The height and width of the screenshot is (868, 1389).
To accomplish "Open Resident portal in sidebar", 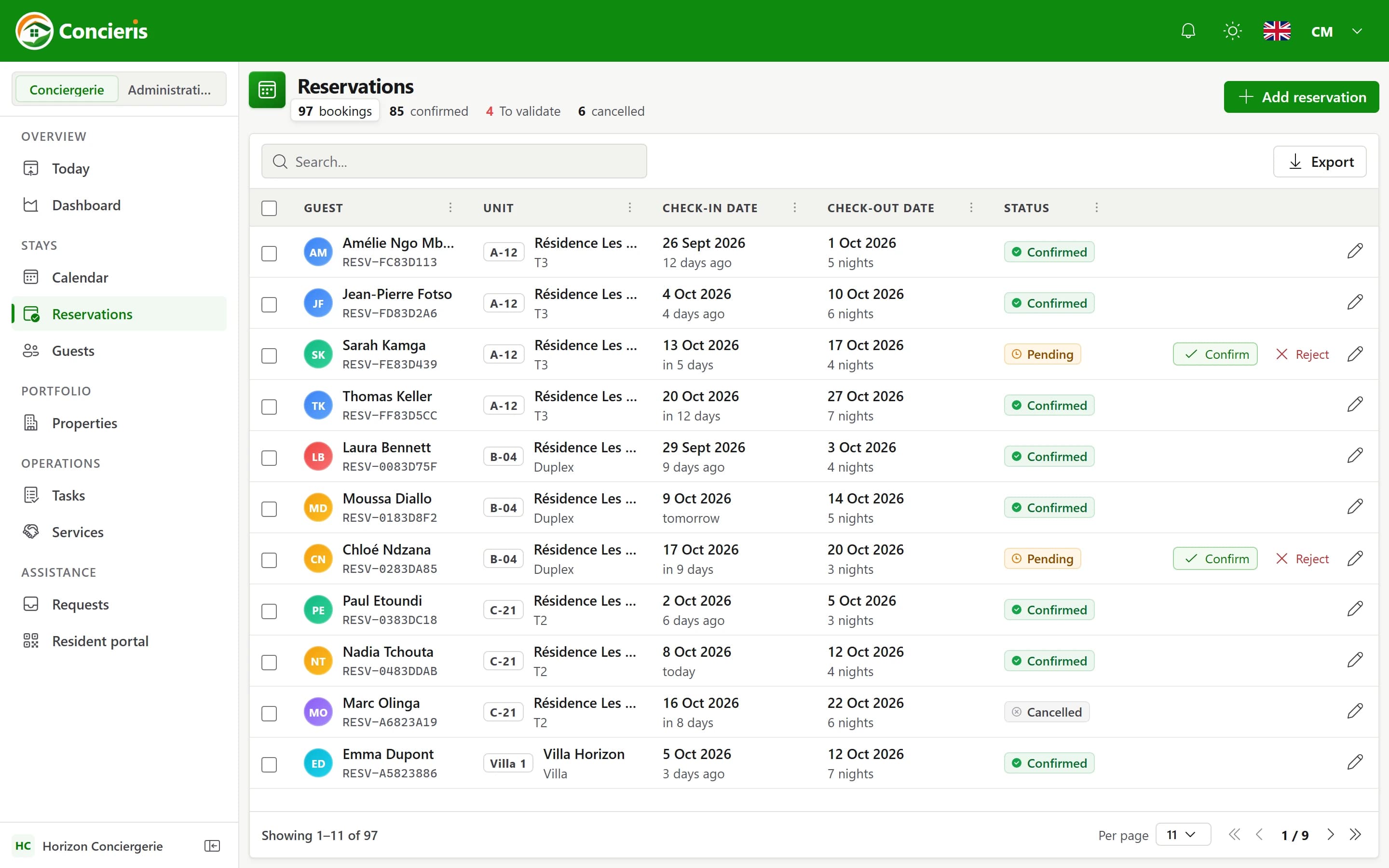I will pos(120,641).
